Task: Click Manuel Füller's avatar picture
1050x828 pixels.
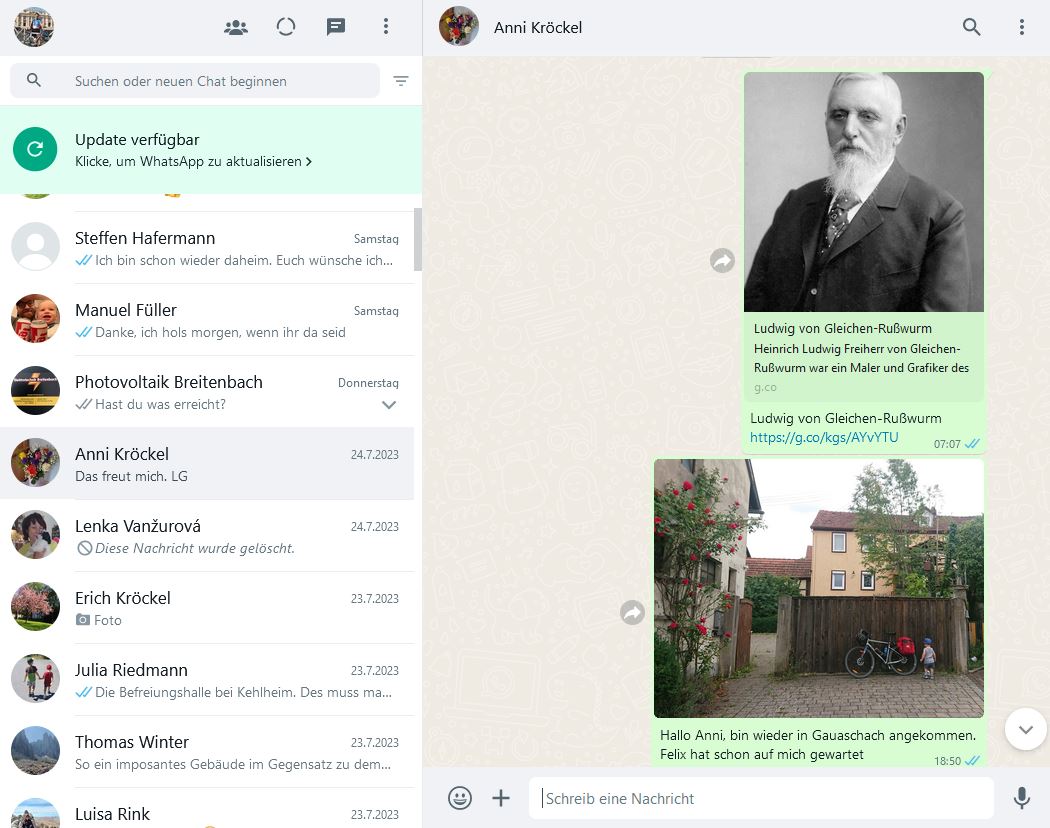Action: [x=35, y=318]
